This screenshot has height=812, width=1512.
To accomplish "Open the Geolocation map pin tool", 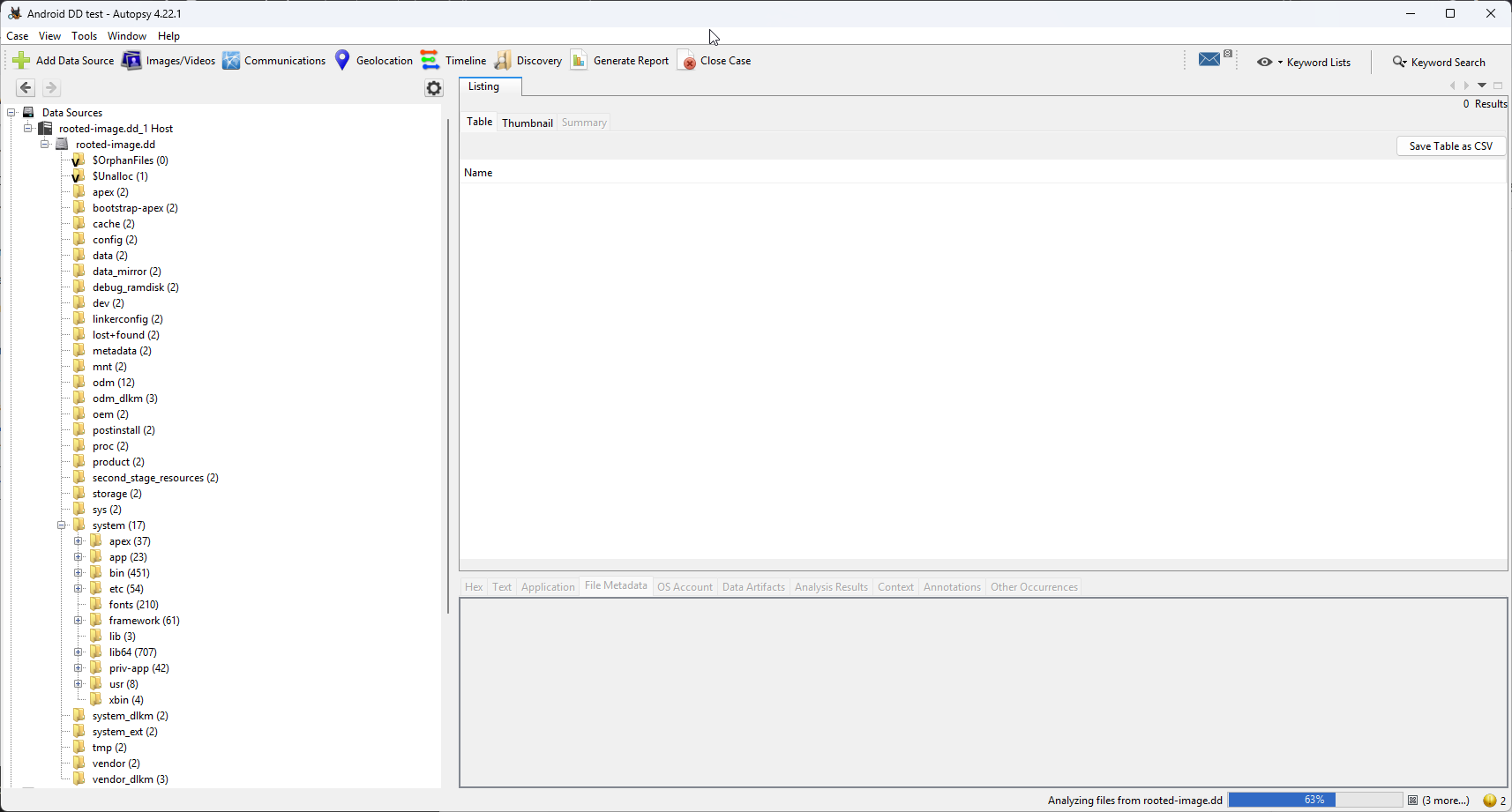I will (x=342, y=61).
